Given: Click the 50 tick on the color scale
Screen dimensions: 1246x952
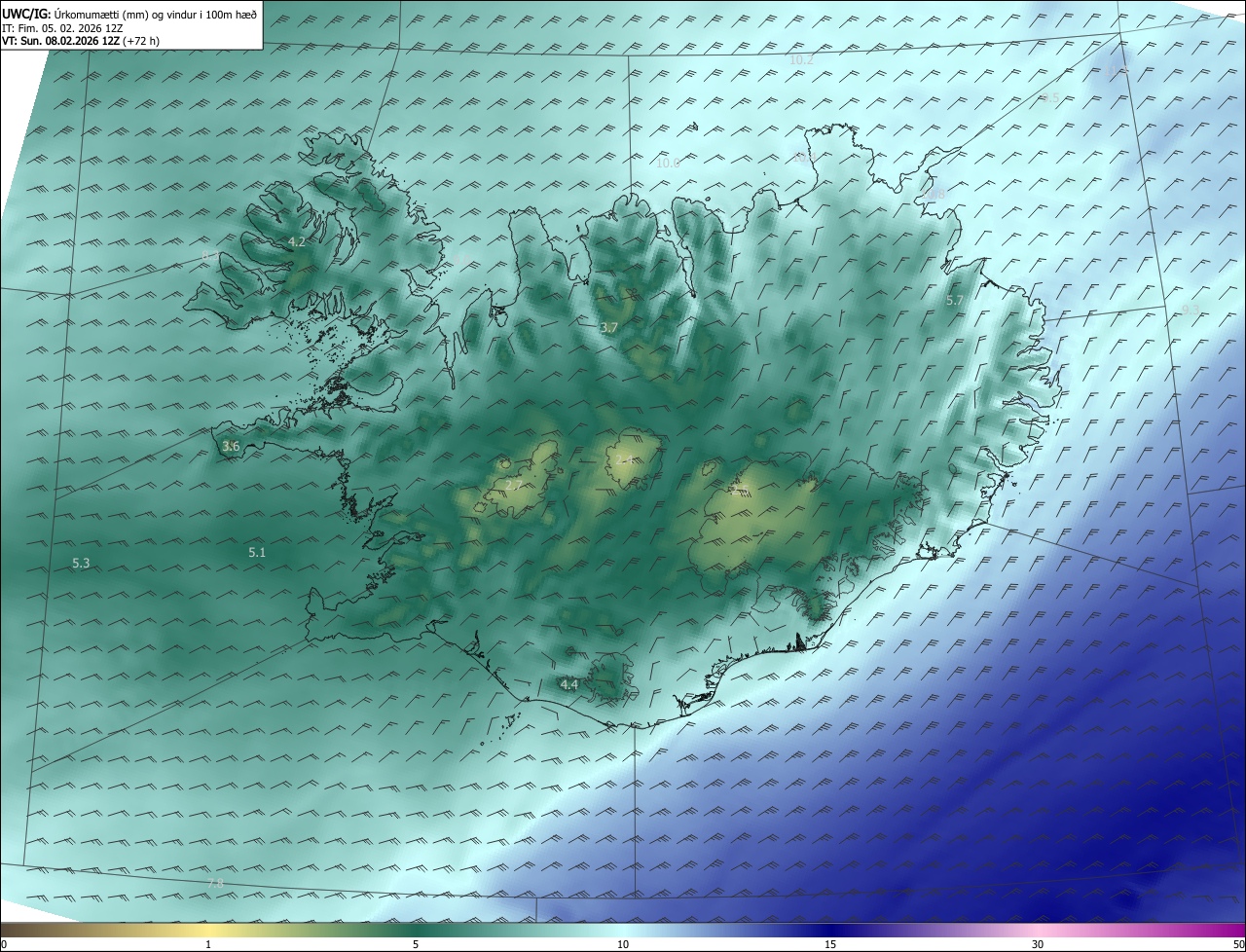Looking at the screenshot, I should [x=1238, y=944].
